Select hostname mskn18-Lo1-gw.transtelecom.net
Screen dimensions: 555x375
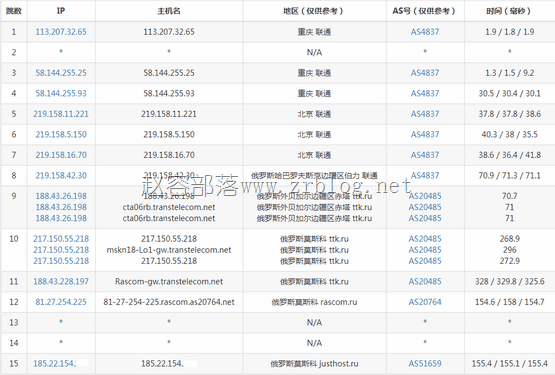coord(169,250)
